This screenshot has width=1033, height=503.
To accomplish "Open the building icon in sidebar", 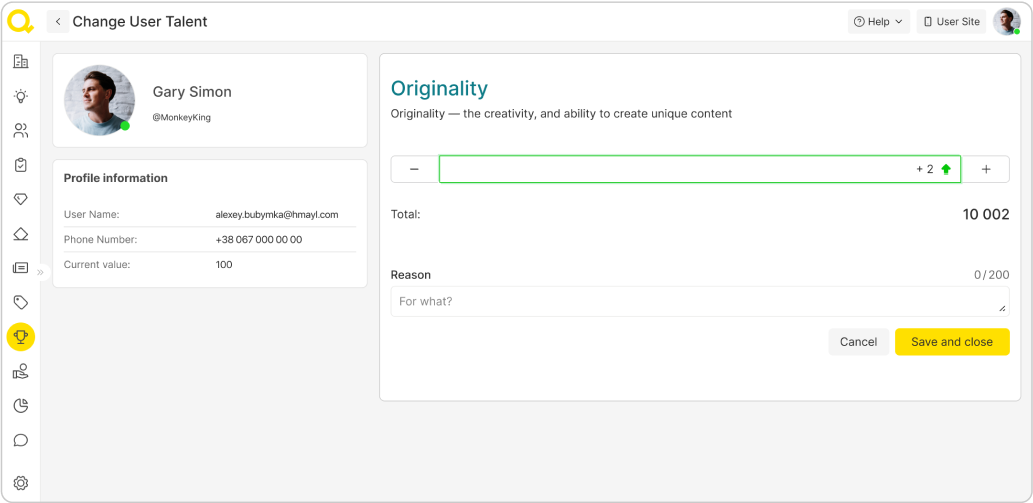I will [20, 62].
